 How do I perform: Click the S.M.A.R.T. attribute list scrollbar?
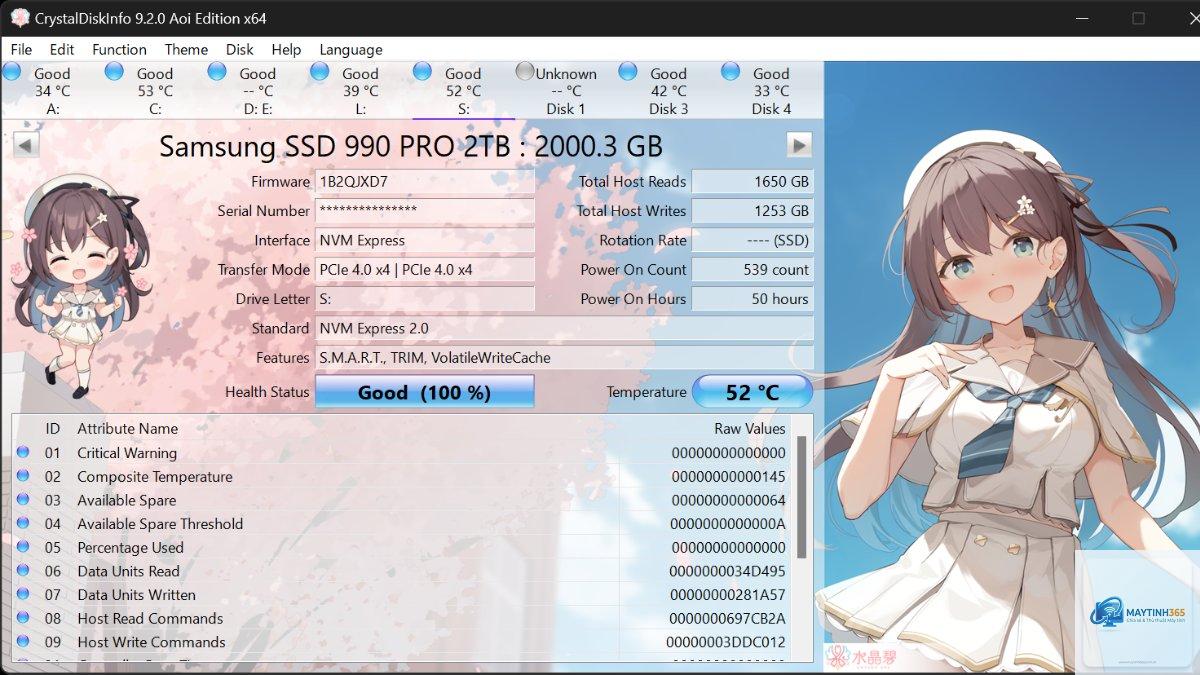coord(802,497)
